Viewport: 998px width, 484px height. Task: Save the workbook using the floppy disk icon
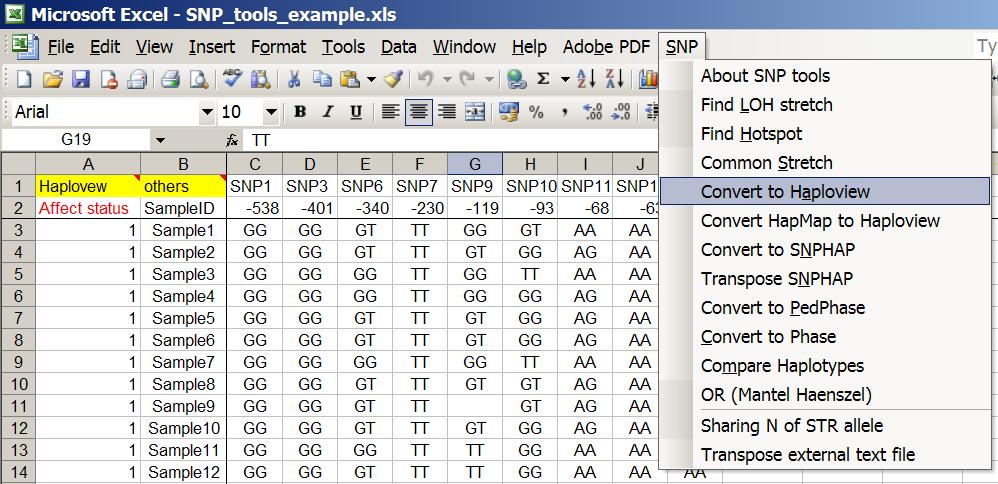coord(81,80)
